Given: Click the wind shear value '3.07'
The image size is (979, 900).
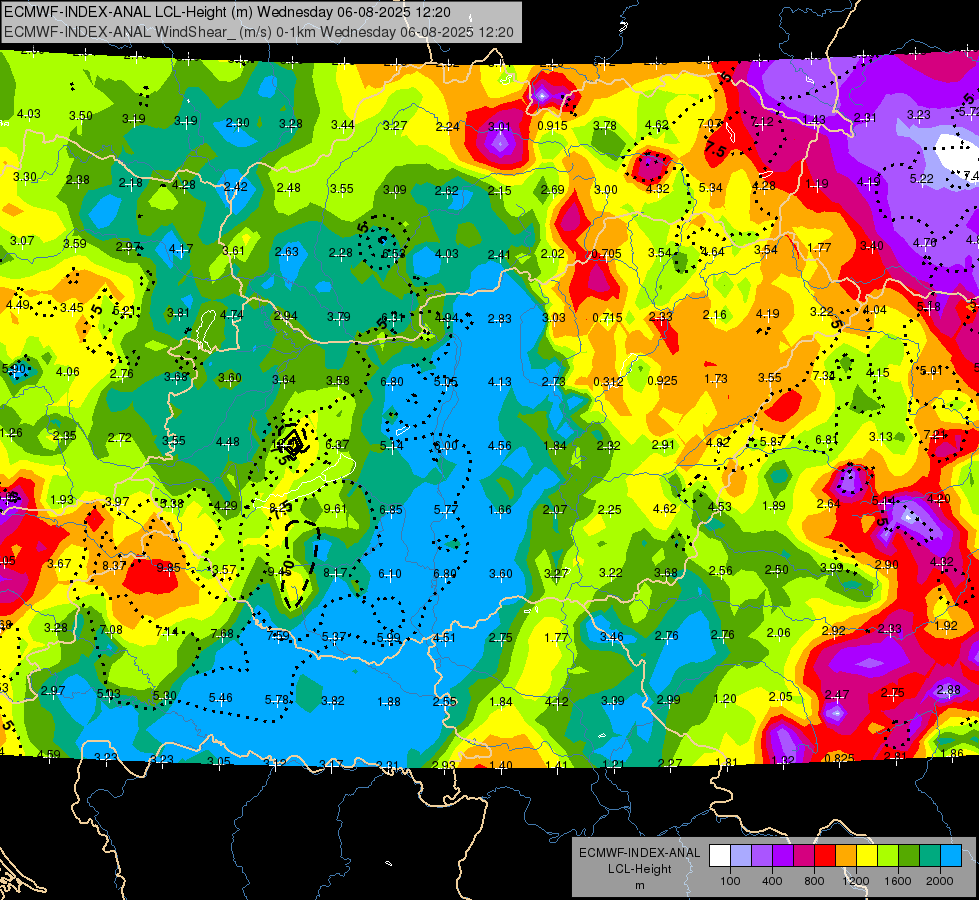Looking at the screenshot, I should pos(22,240).
